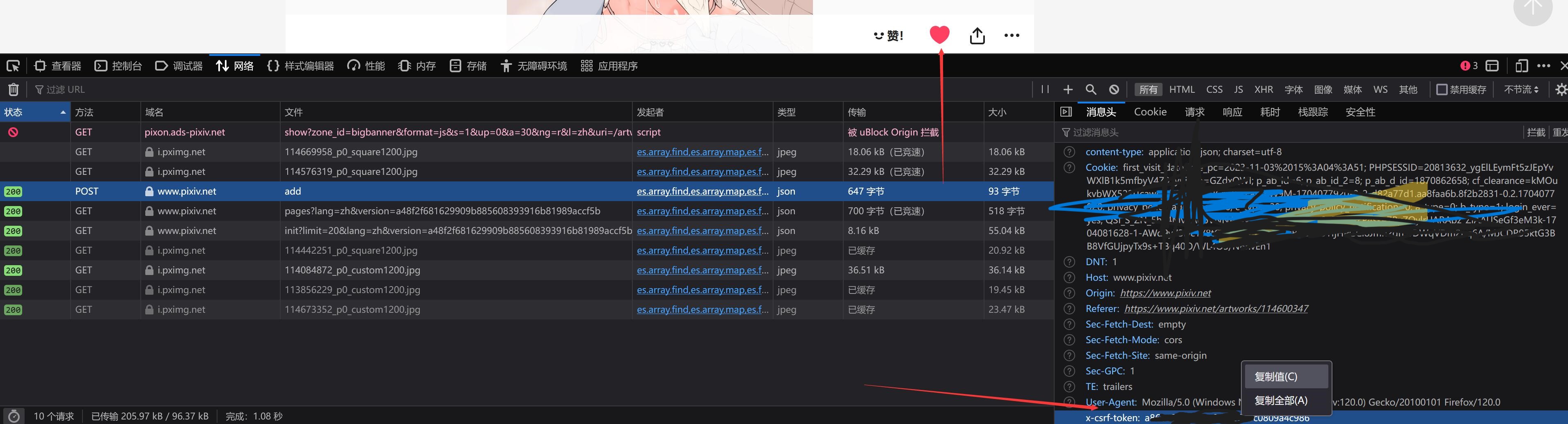
Task: Open devtools three-dot customize menu
Action: [1544, 66]
